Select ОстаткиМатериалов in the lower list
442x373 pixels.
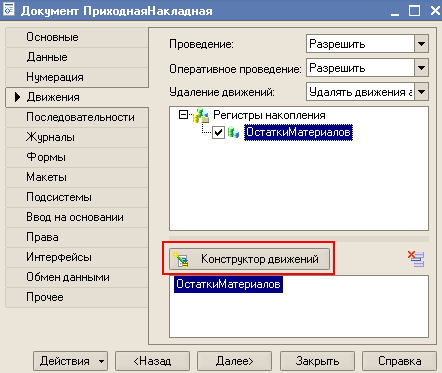[x=228, y=284]
